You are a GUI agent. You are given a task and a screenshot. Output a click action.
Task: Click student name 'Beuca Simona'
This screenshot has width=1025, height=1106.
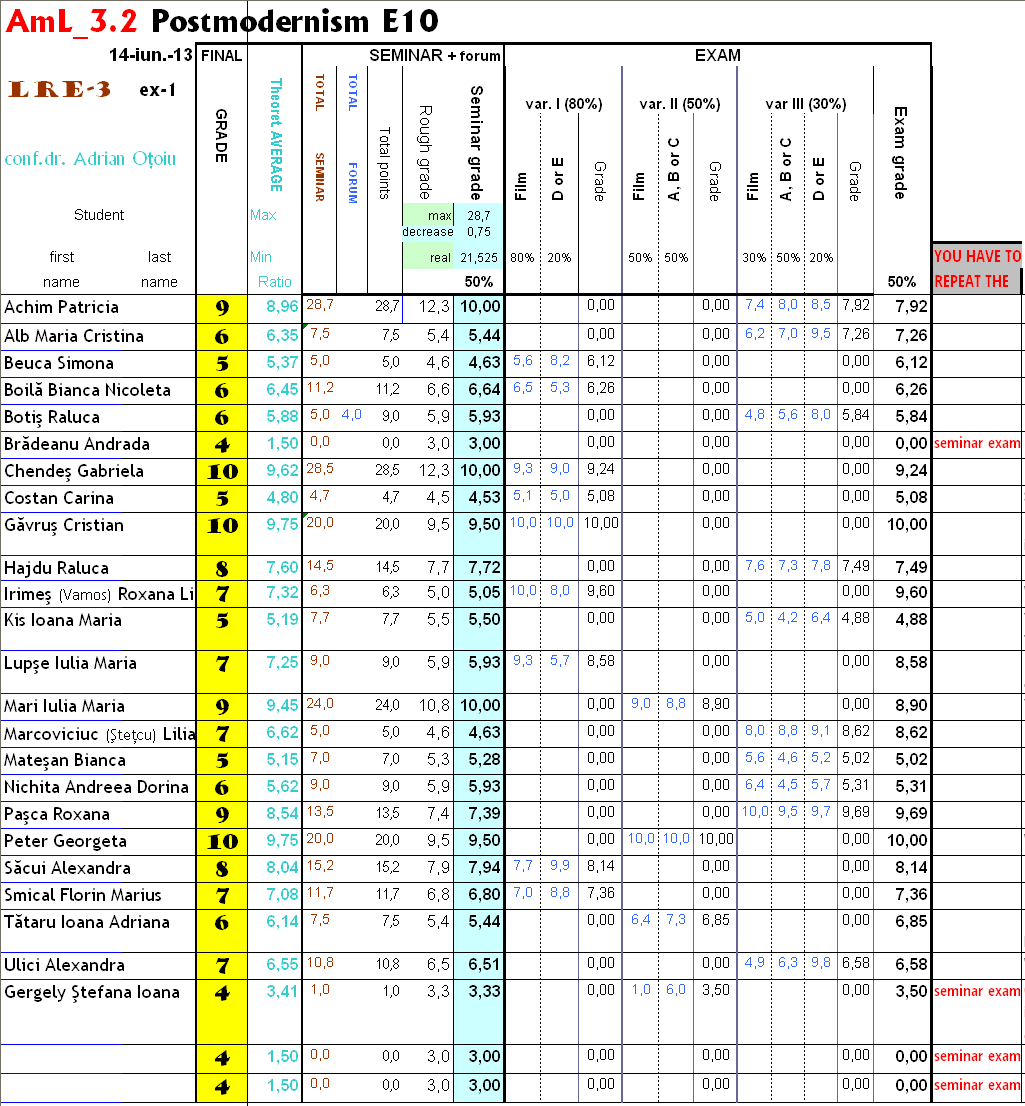coord(59,363)
